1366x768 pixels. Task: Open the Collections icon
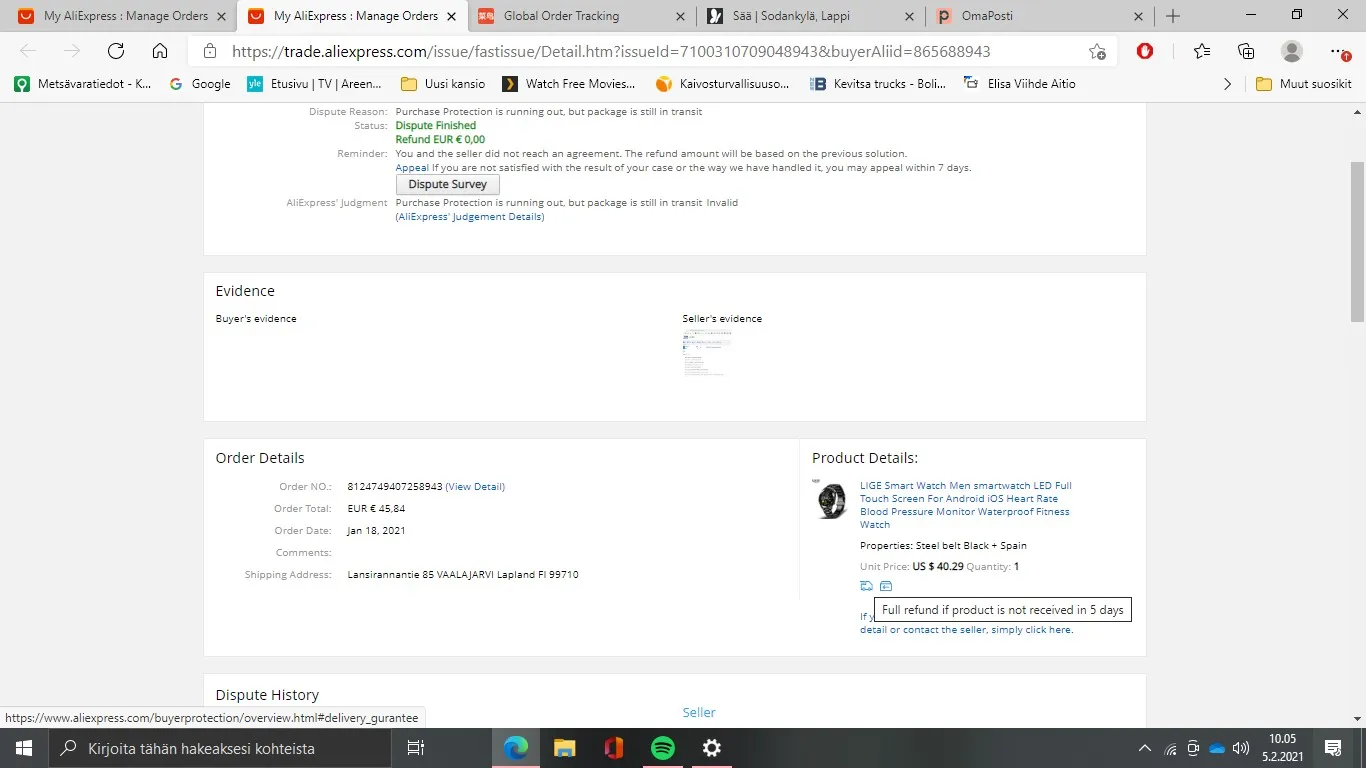pos(1246,51)
